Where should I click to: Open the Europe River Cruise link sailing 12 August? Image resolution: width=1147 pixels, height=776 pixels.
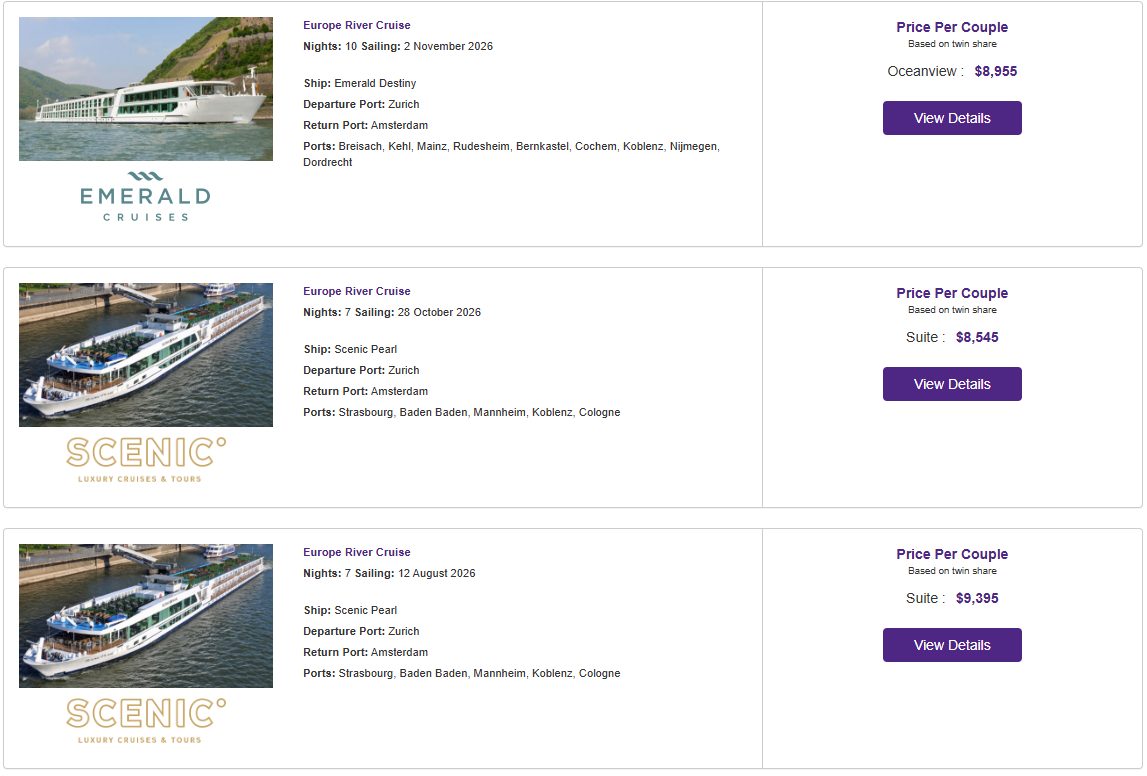[x=357, y=552]
